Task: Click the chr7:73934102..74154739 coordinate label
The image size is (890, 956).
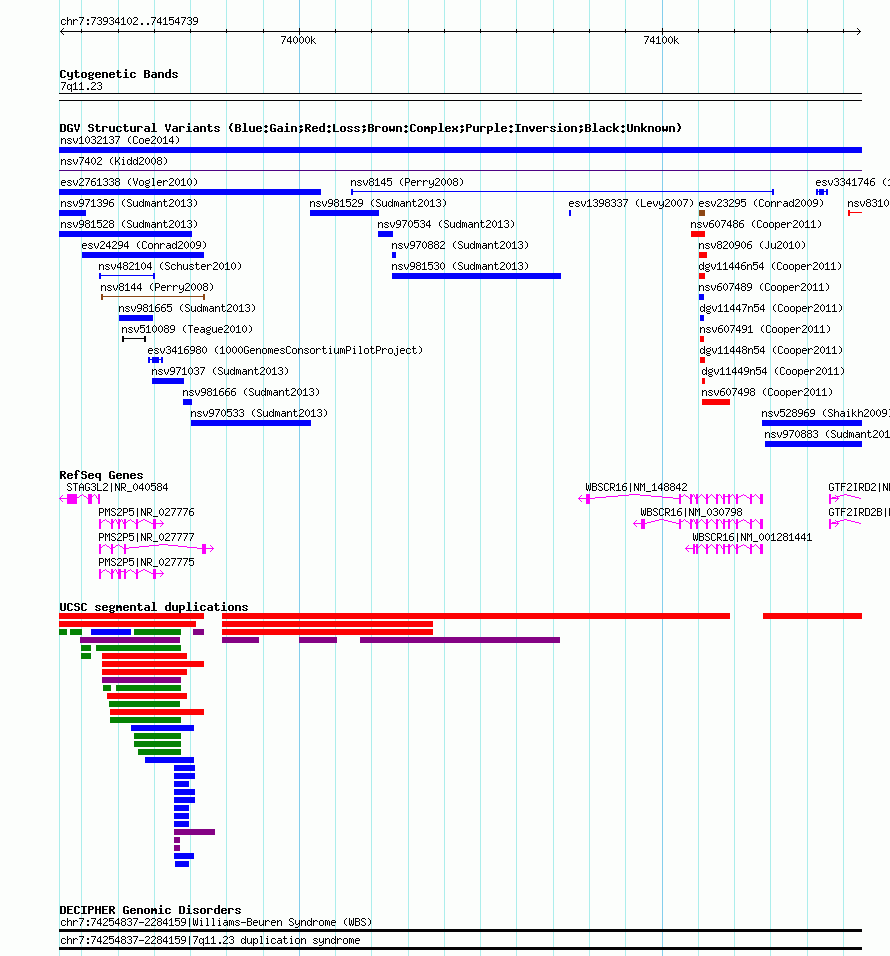Action: click(129, 21)
